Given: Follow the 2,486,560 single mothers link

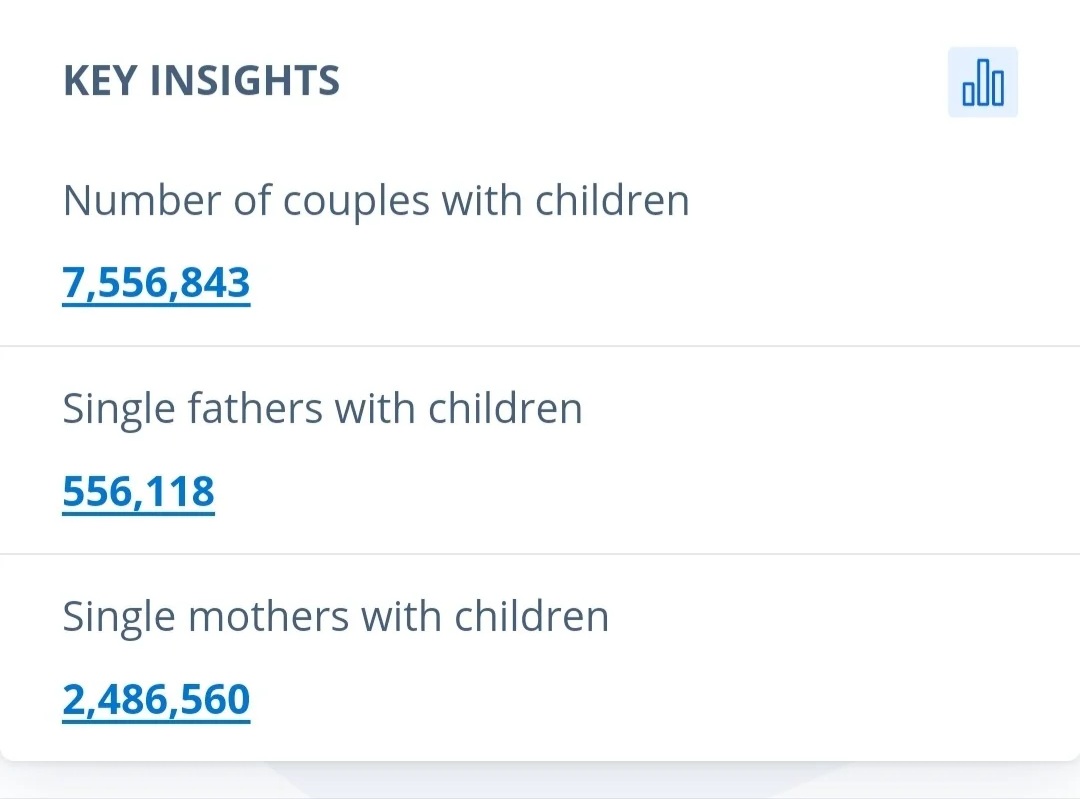Looking at the screenshot, I should coord(156,699).
